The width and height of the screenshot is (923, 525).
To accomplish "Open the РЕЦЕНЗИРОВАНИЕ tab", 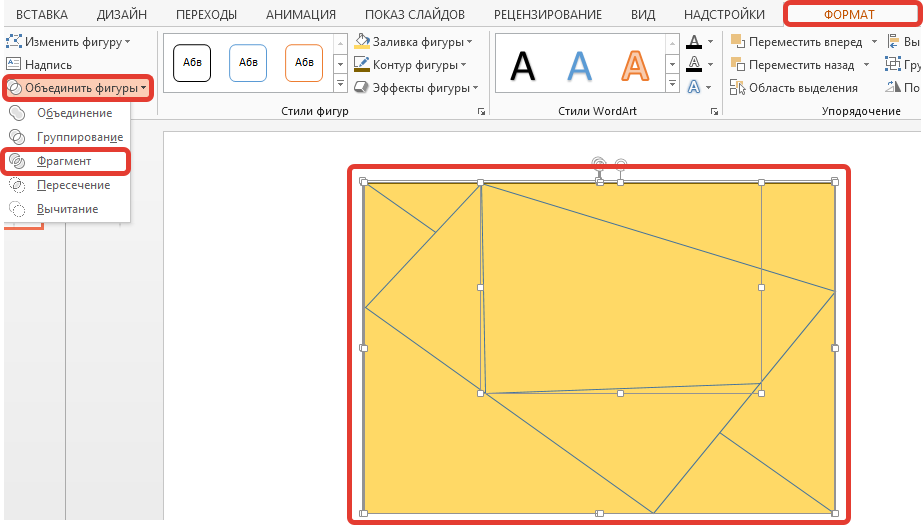I will [x=548, y=15].
